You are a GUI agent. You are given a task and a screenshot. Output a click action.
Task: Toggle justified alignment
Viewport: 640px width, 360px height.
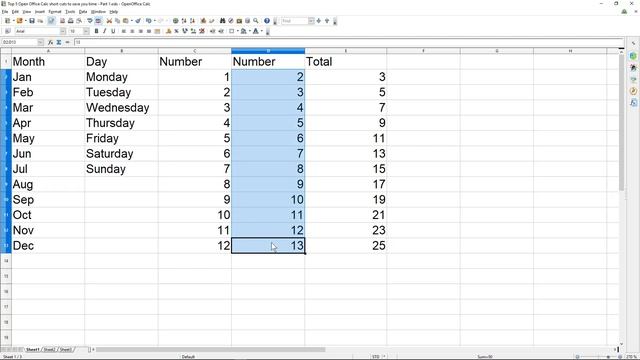tap(149, 31)
